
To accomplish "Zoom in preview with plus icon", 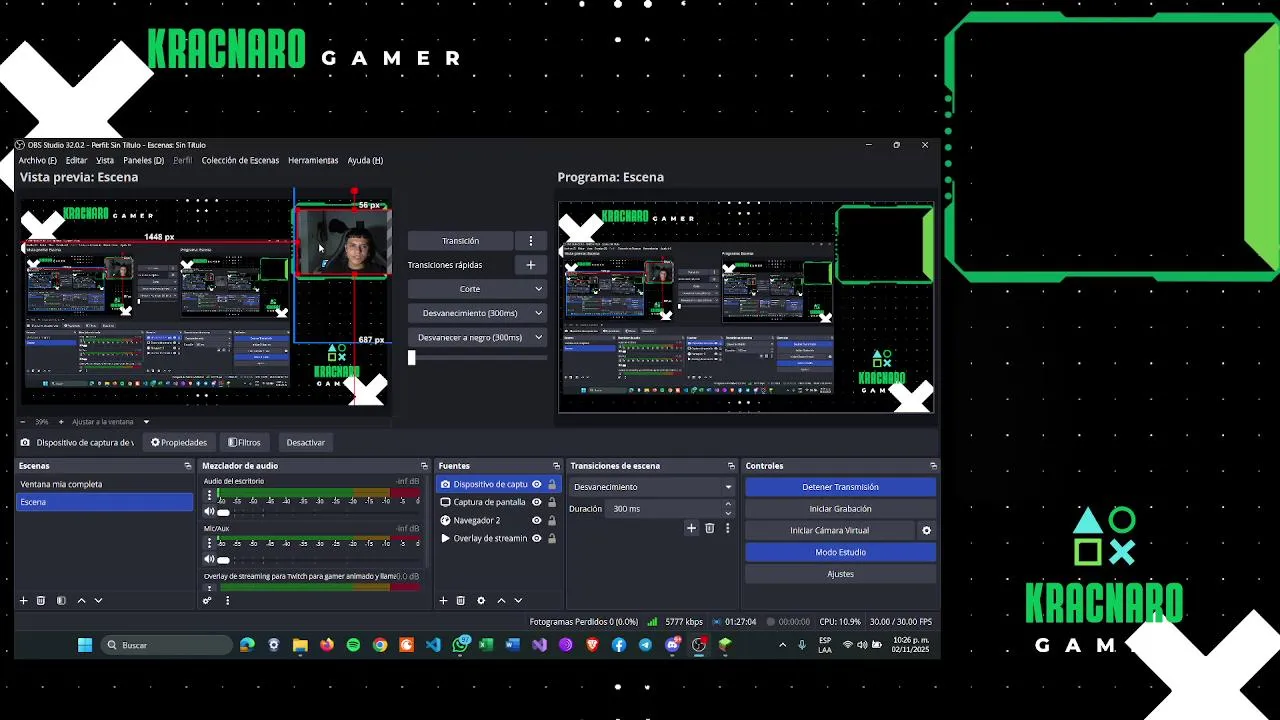I will [x=62, y=422].
